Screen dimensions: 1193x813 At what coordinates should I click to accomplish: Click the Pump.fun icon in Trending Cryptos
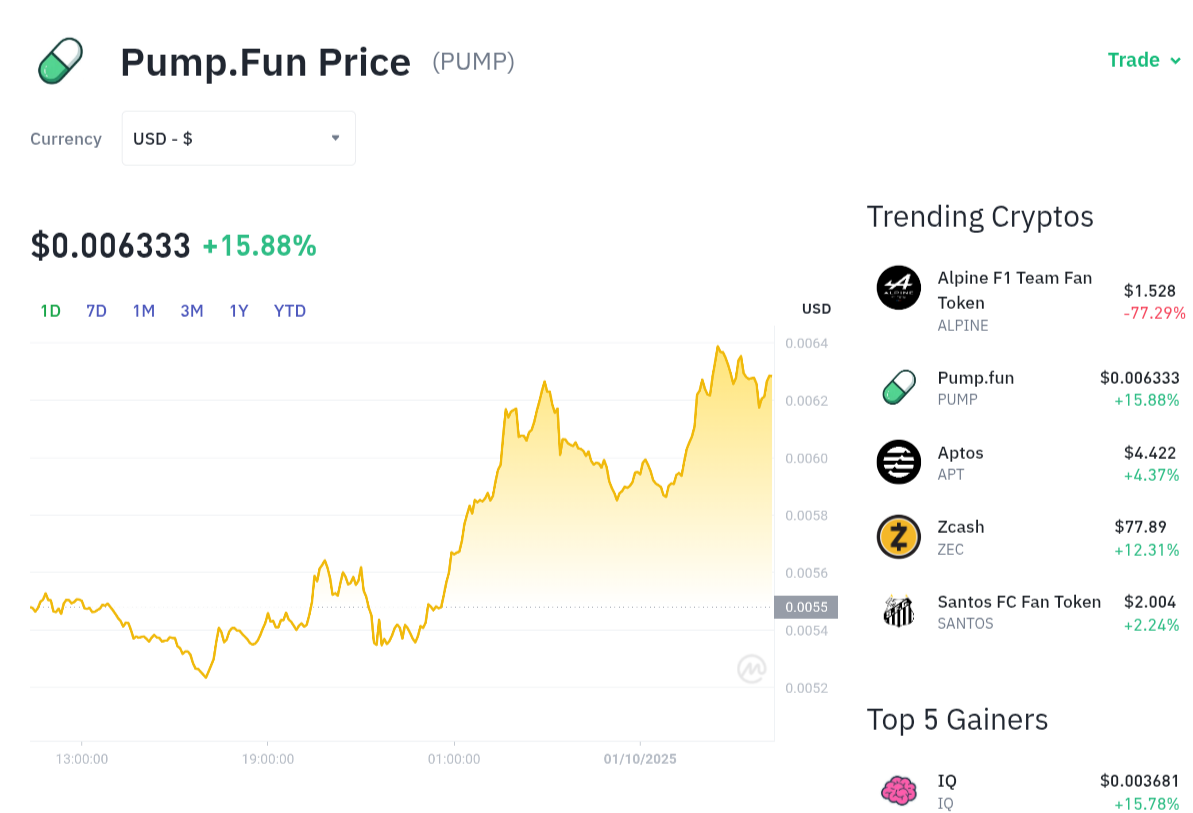(898, 387)
